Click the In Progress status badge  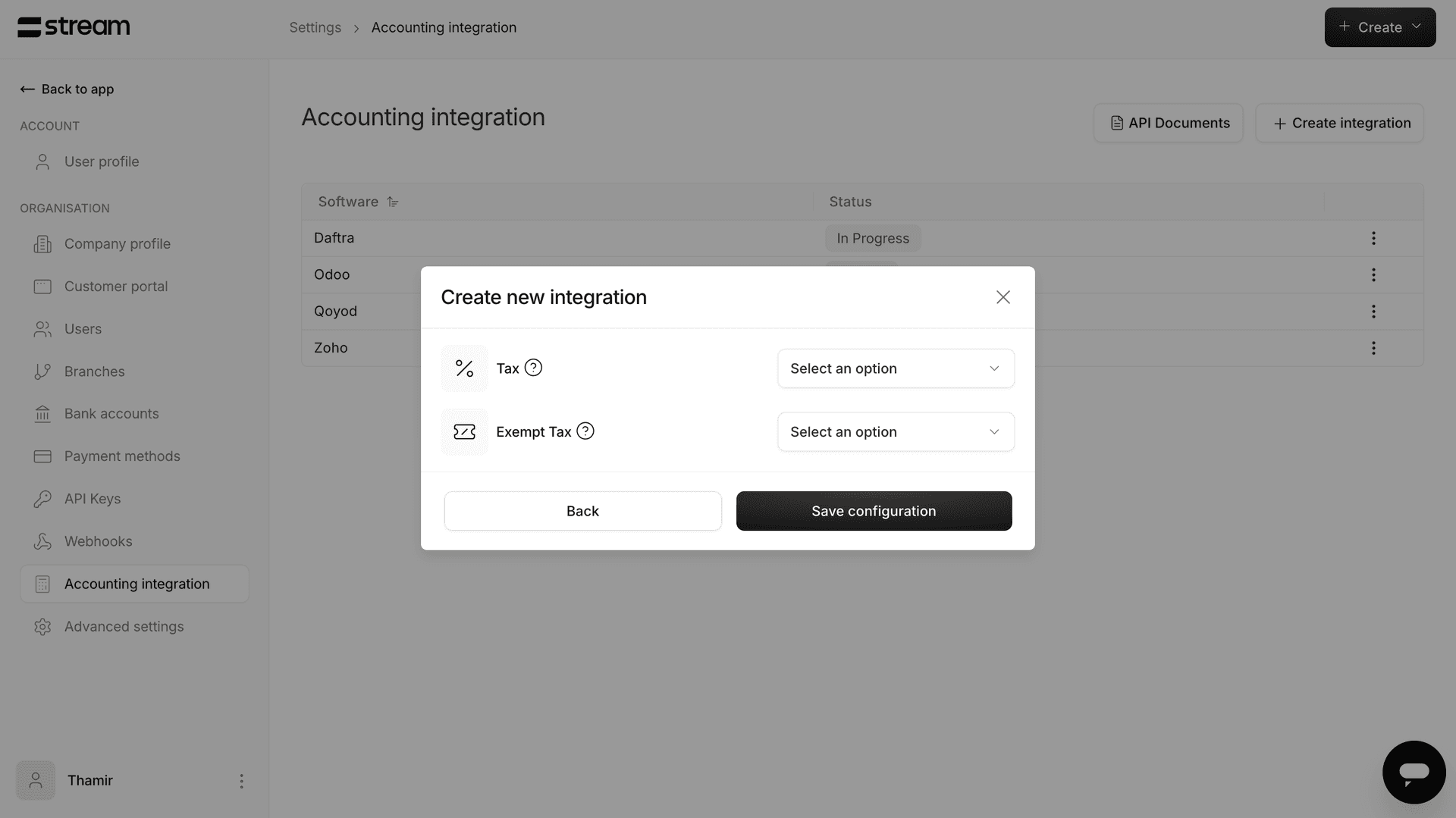click(x=873, y=238)
